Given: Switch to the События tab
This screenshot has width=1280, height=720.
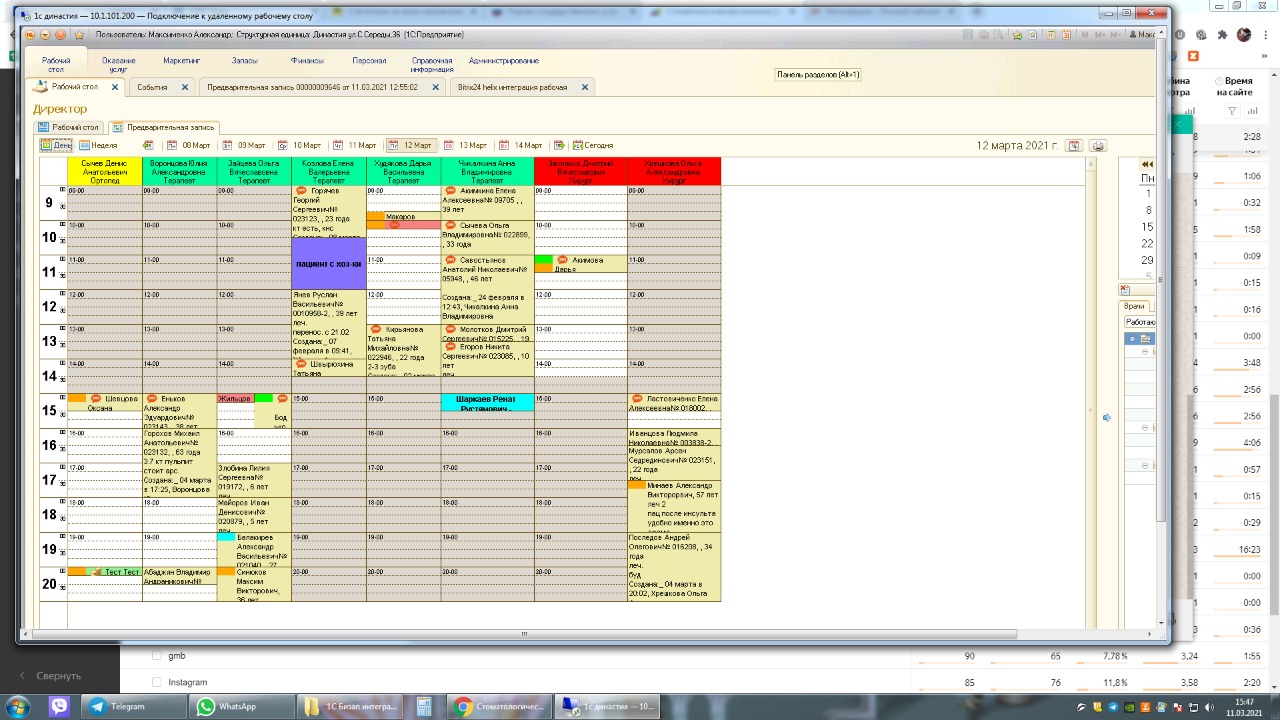Looking at the screenshot, I should [x=152, y=87].
